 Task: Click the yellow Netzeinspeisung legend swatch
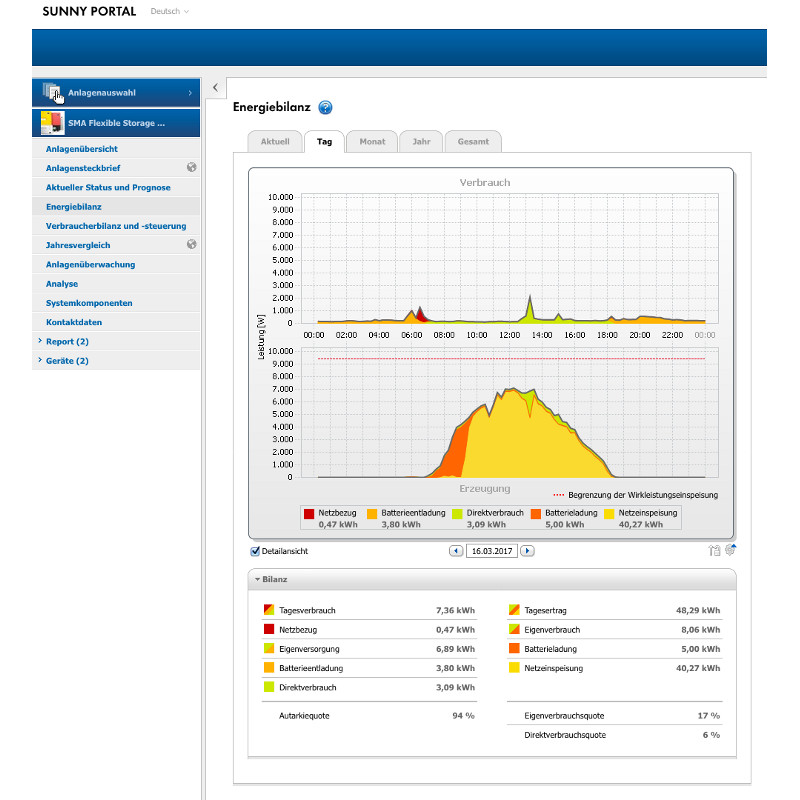[x=608, y=512]
